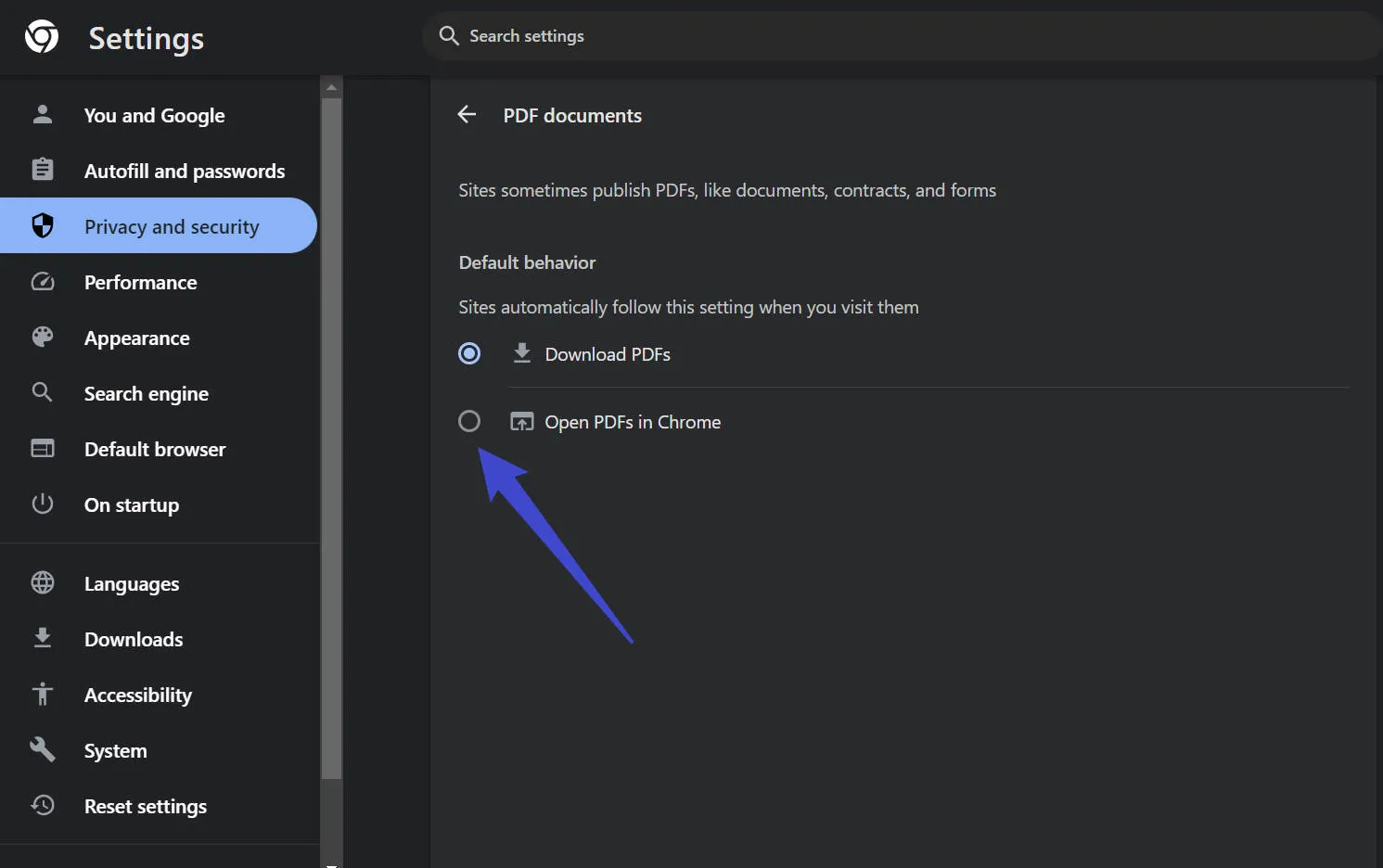Image resolution: width=1383 pixels, height=868 pixels.
Task: Open the You and Google section
Action: [154, 115]
